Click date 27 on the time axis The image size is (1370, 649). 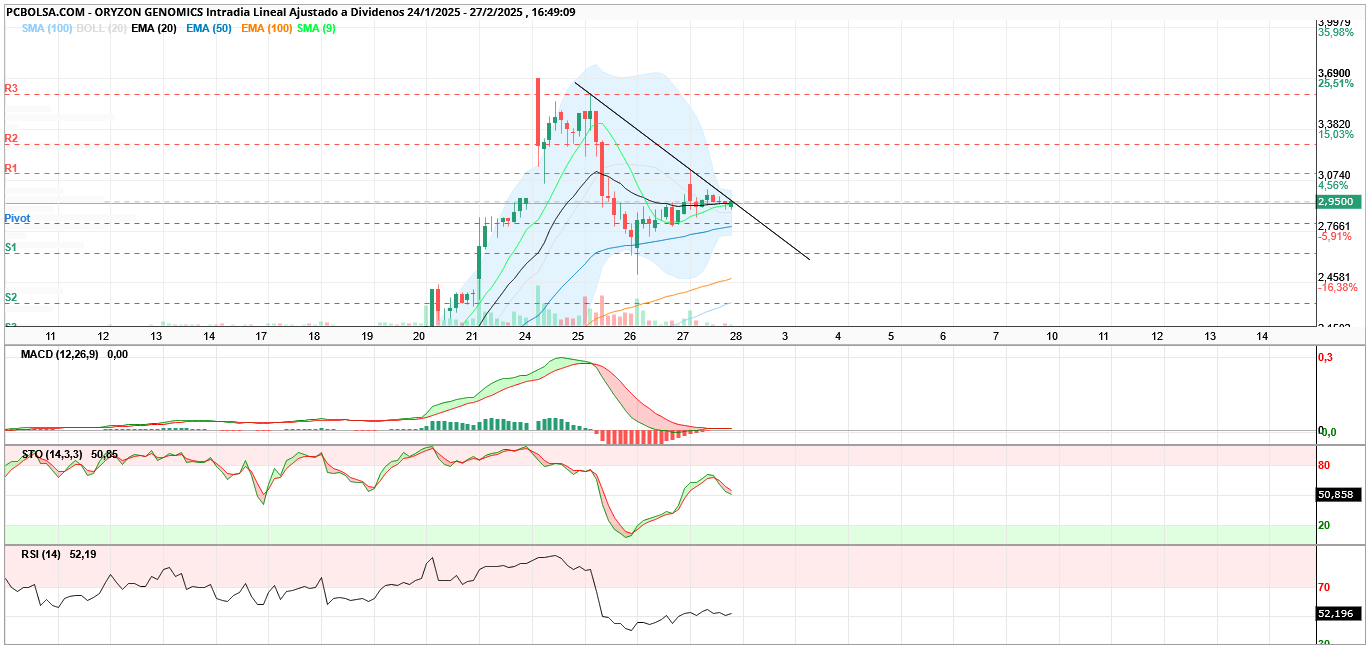(683, 337)
